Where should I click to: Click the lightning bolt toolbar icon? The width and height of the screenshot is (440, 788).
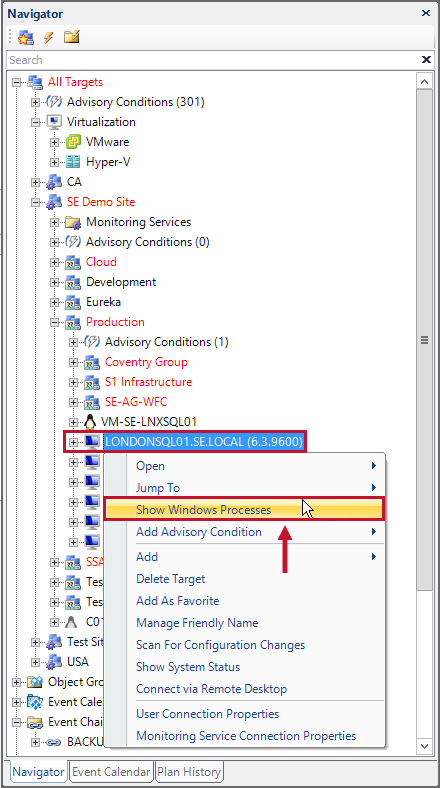(49, 37)
